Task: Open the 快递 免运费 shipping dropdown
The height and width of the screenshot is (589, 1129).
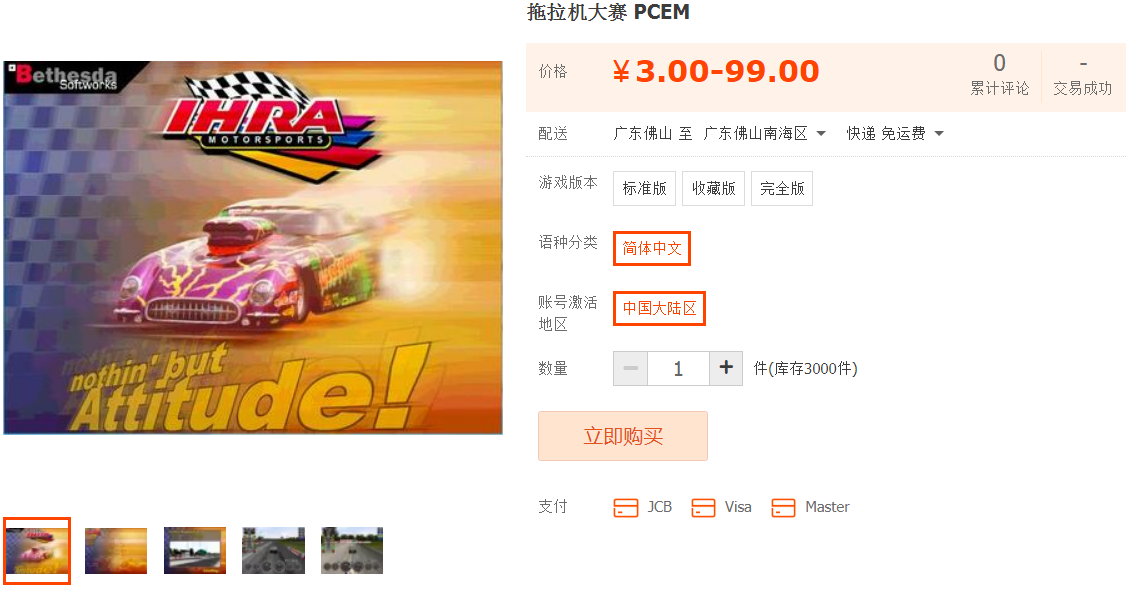Action: [894, 134]
